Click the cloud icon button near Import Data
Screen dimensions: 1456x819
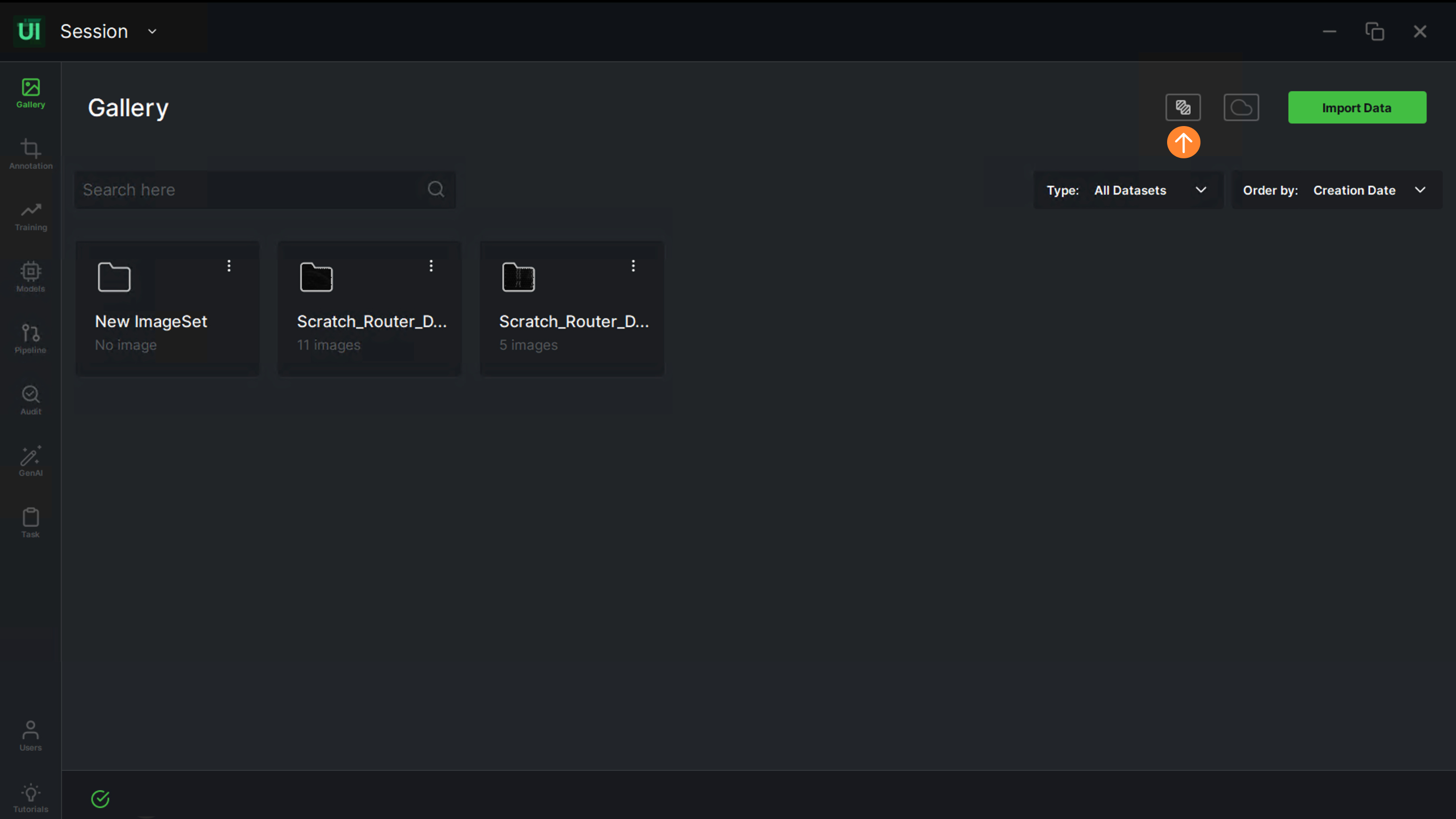[1241, 107]
